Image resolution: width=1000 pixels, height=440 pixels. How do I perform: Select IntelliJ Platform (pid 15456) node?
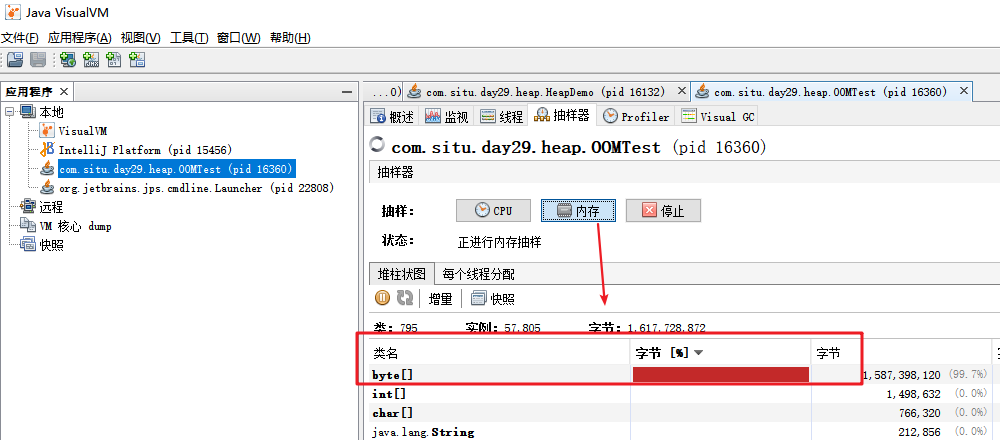click(145, 150)
